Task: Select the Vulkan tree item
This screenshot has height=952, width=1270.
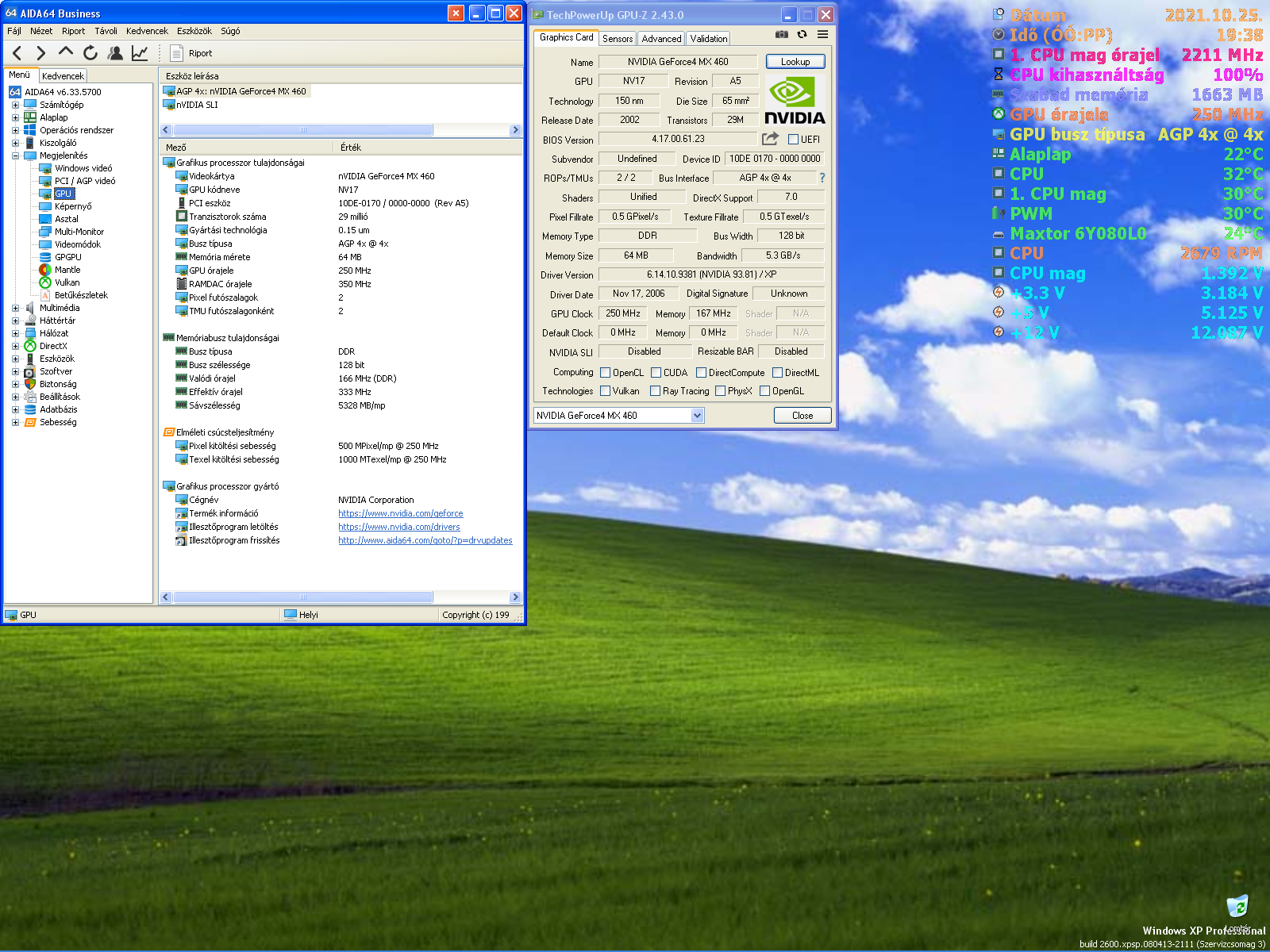Action: click(67, 282)
